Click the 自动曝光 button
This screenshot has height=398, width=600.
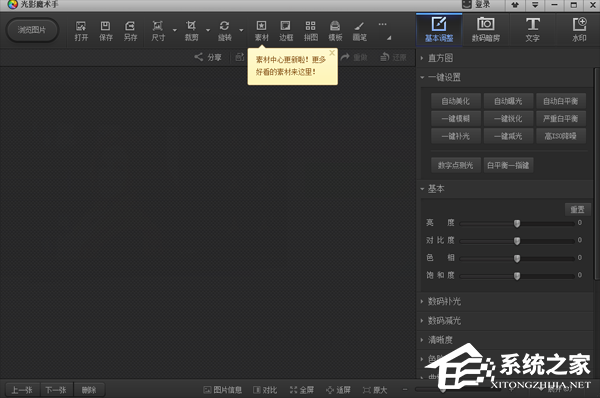pos(508,101)
